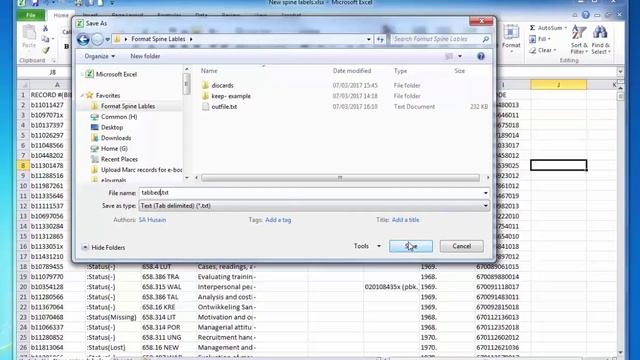Viewport: 640px width, 360px height.
Task: Click AutoSum sigma icon in Excel ribbon
Action: click(x=532, y=28)
